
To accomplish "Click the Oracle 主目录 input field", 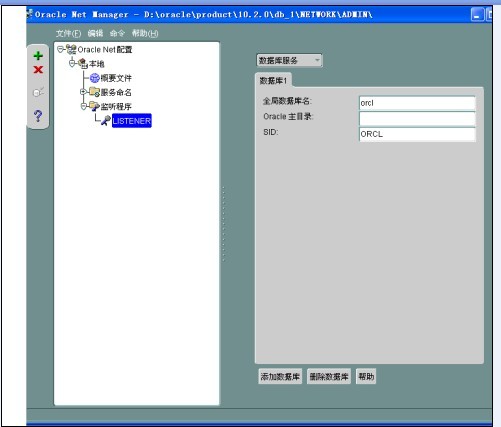I will click(417, 118).
